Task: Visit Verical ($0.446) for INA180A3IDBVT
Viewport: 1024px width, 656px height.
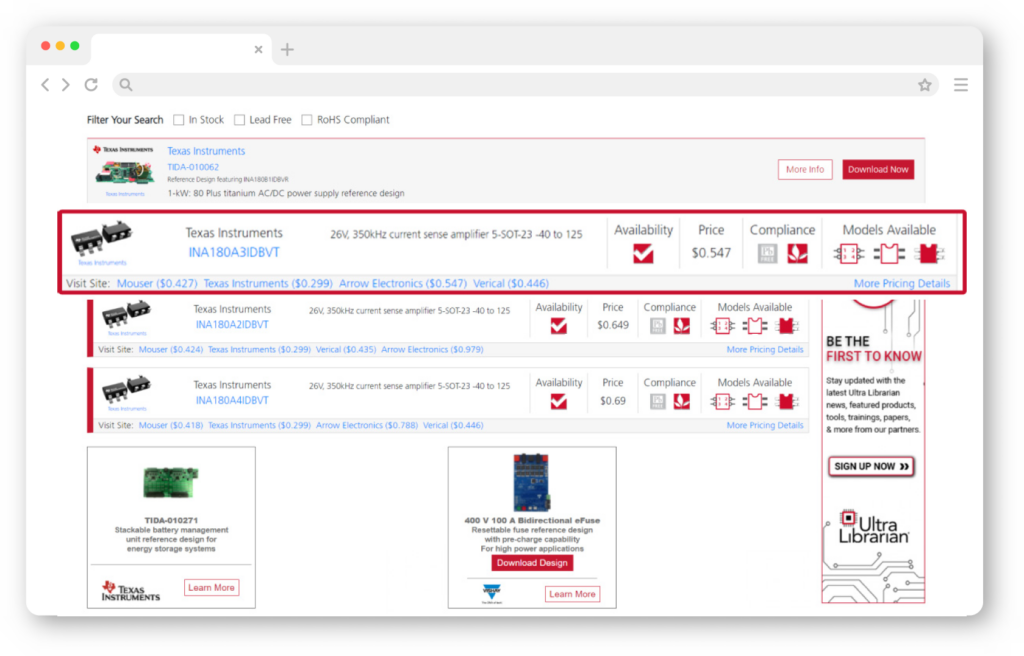Action: 511,284
